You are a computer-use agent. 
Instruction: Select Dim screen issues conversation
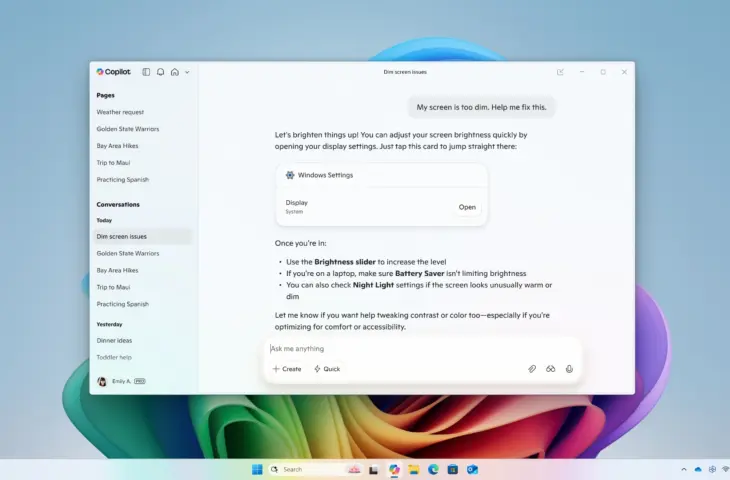point(122,237)
